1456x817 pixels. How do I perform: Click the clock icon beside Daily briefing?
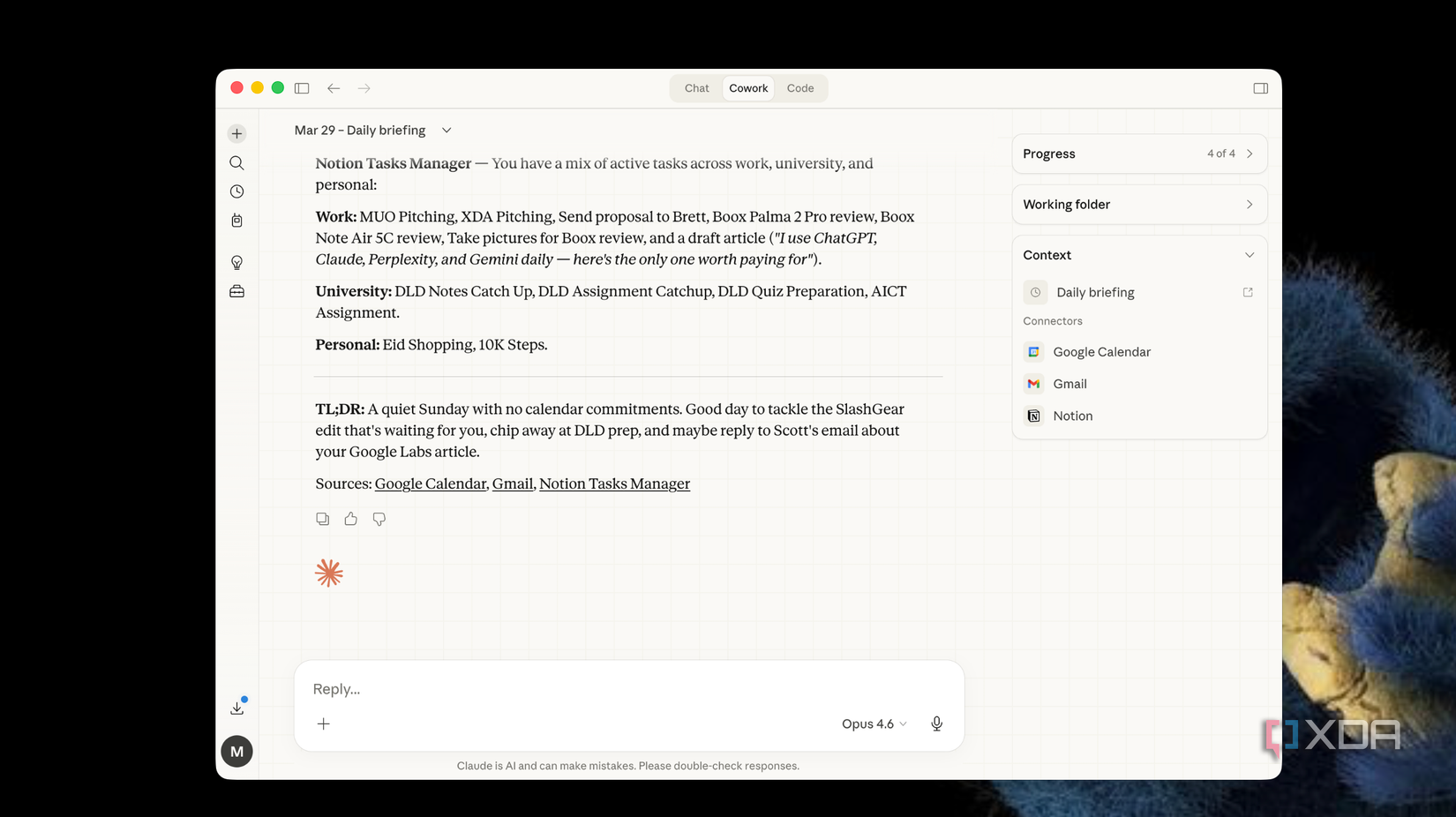(x=1035, y=292)
